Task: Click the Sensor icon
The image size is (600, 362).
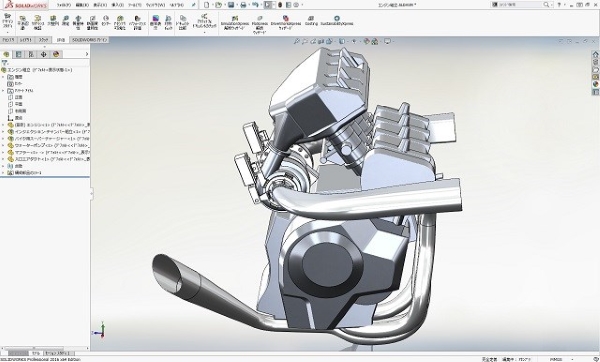Action: (x=106, y=21)
